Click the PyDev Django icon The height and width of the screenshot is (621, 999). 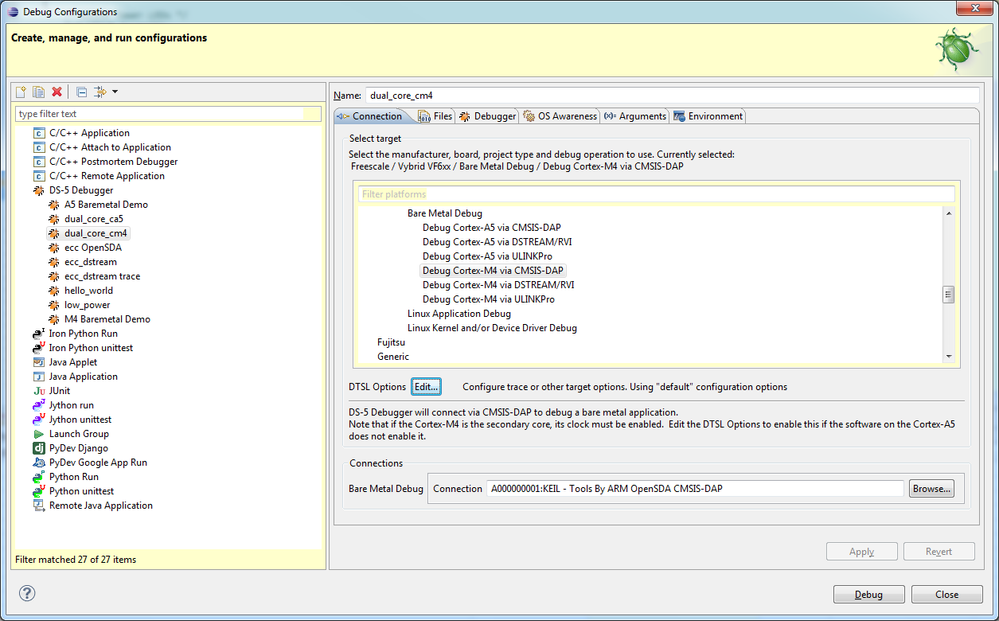(x=39, y=448)
